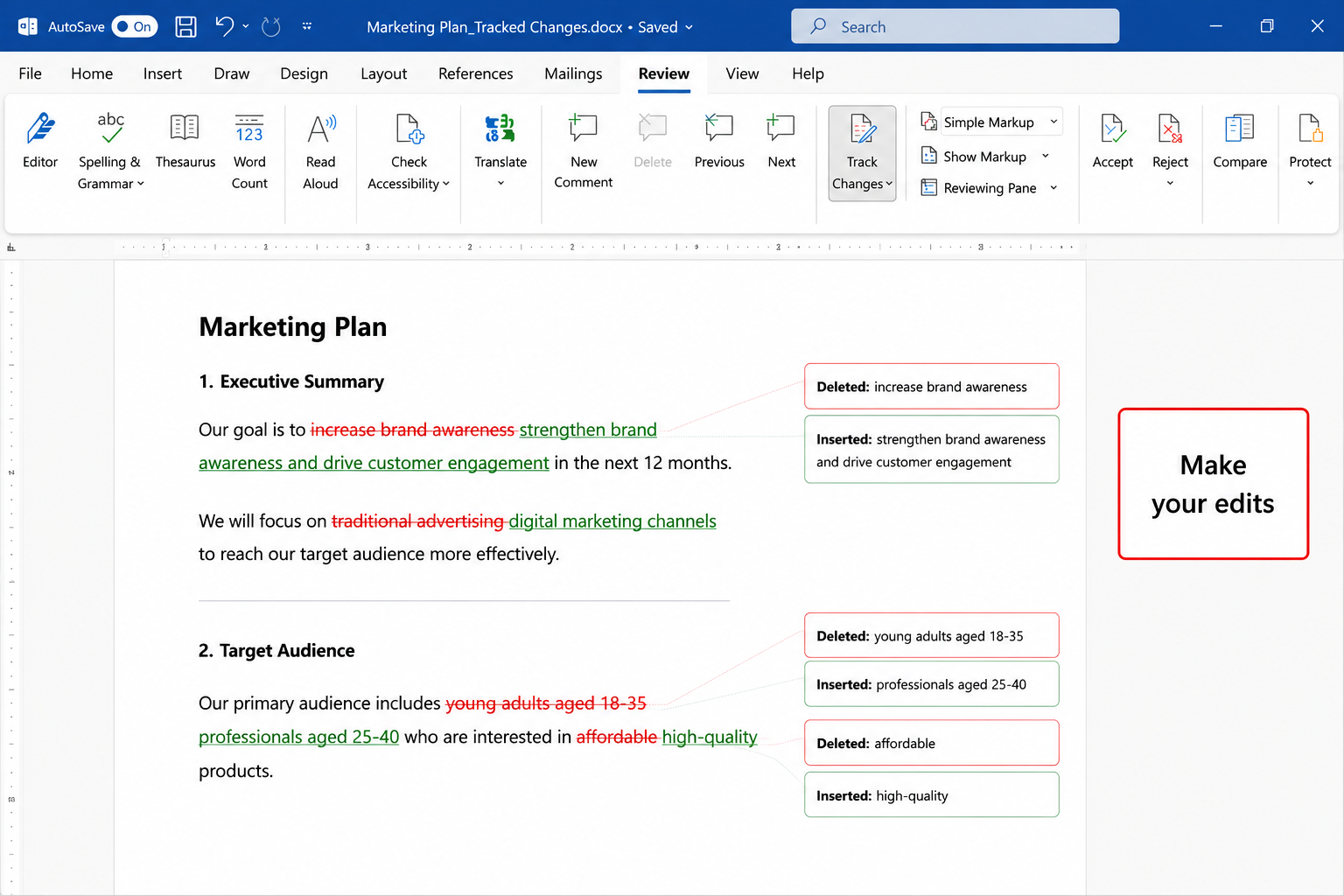The image size is (1344, 896).
Task: Switch to the Insert tab
Action: coord(163,73)
